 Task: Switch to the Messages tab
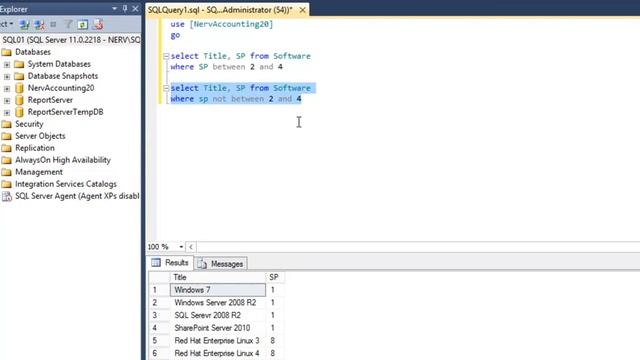point(221,264)
